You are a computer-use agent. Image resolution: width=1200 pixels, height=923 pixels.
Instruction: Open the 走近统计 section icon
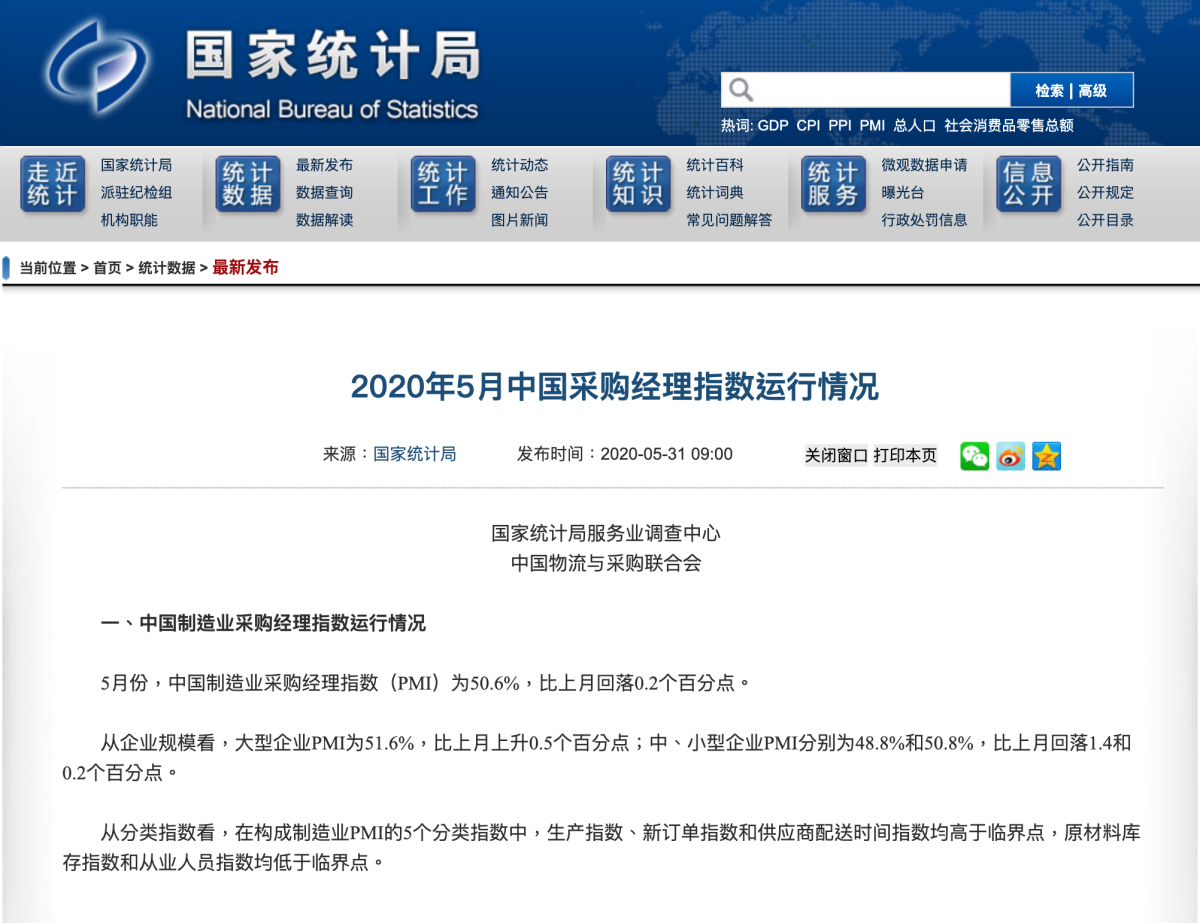pos(52,184)
